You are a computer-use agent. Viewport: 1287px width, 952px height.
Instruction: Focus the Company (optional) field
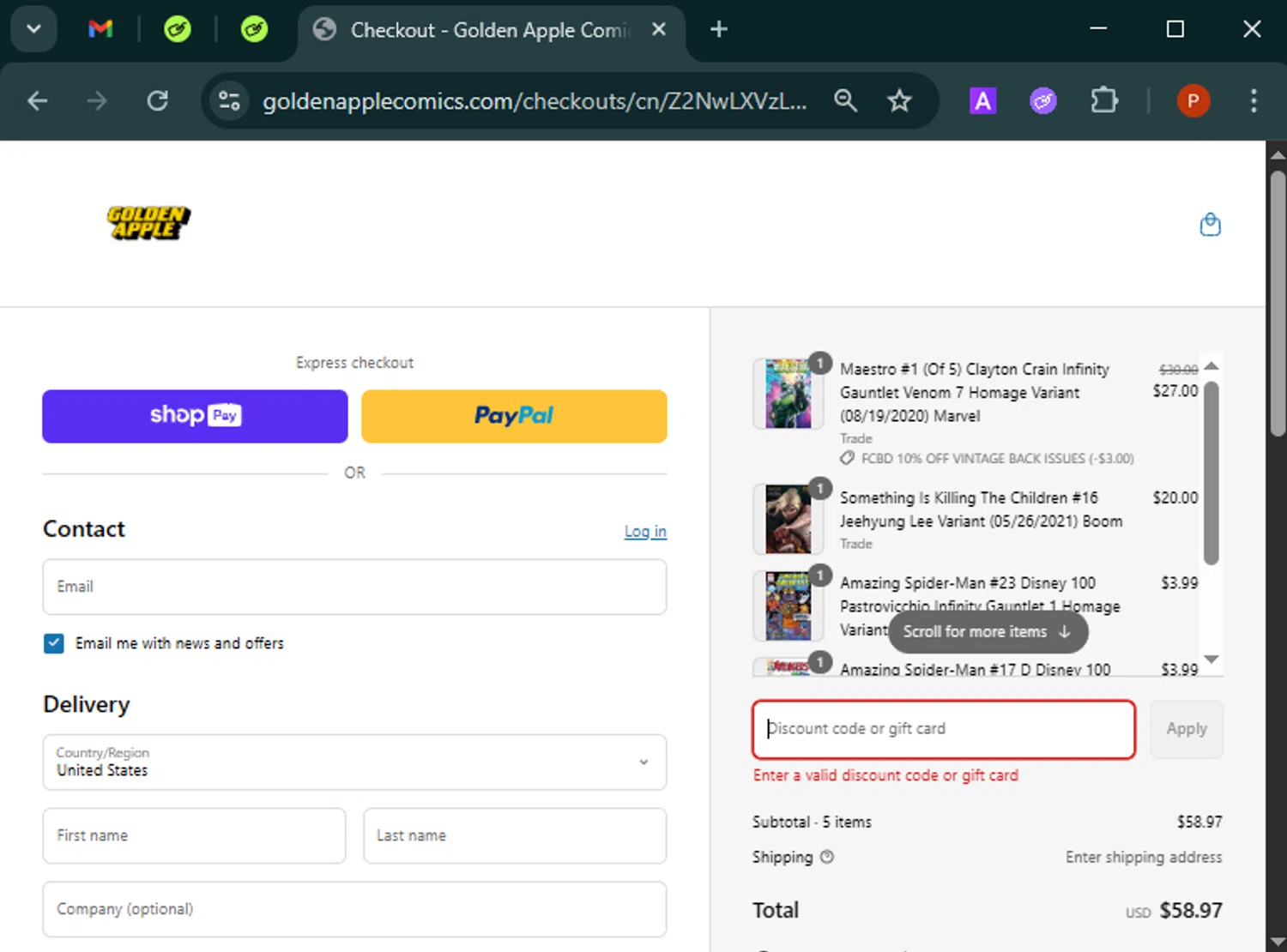(x=354, y=909)
